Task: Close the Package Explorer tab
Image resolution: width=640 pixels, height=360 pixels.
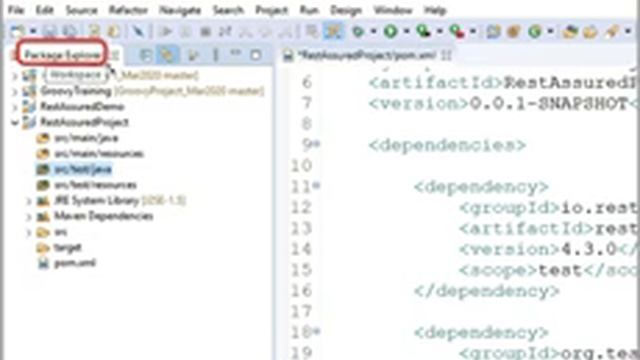Action: (x=116, y=55)
